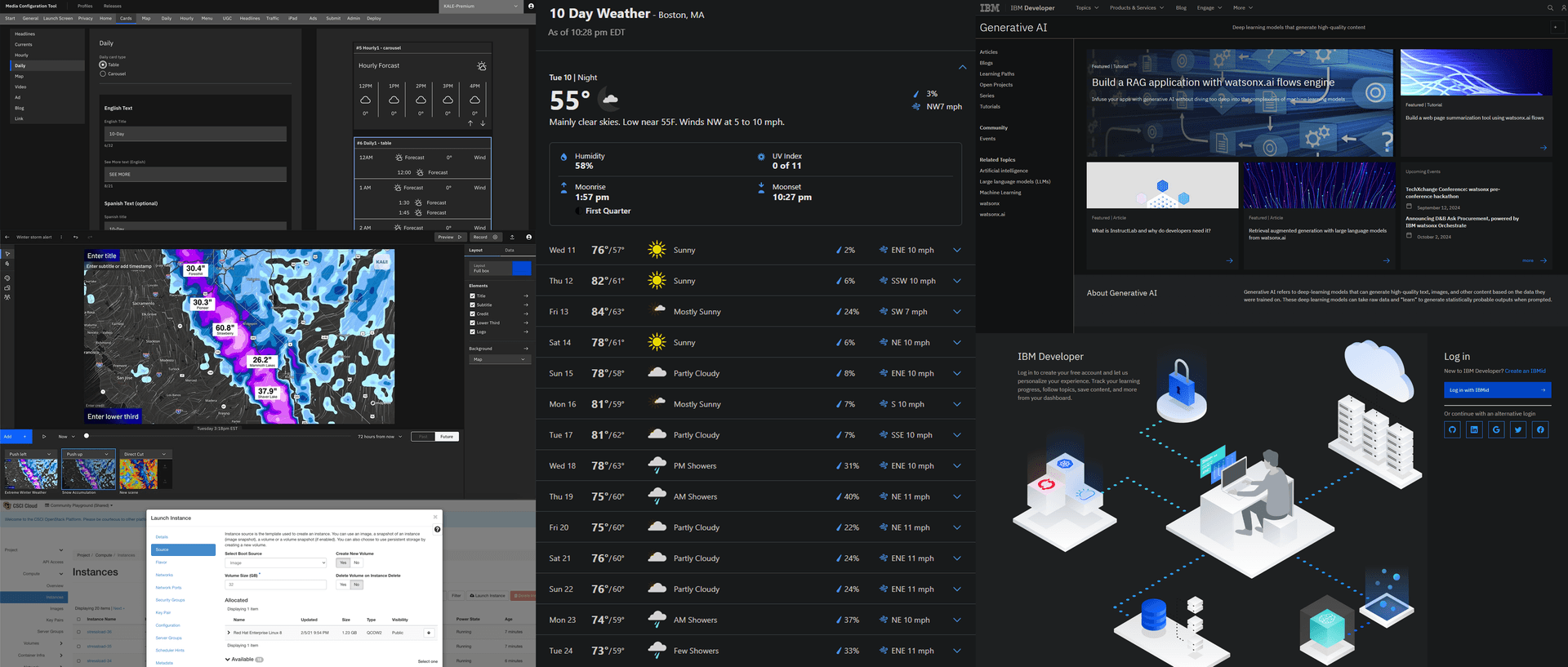Click the sun-cloud icon beside Hourly Forcast
The height and width of the screenshot is (667, 1568).
(x=481, y=65)
